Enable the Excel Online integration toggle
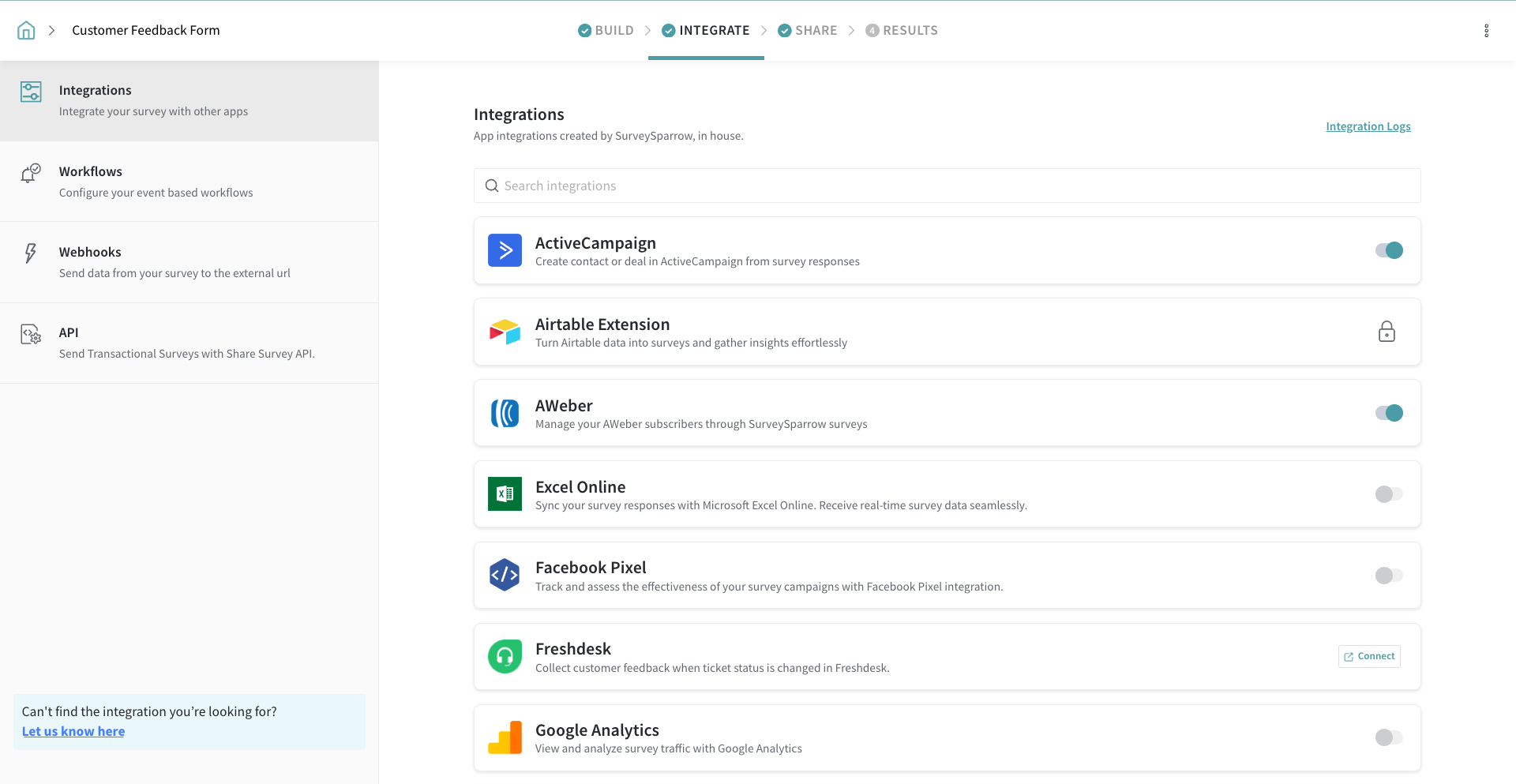The height and width of the screenshot is (784, 1516). pyautogui.click(x=1389, y=494)
